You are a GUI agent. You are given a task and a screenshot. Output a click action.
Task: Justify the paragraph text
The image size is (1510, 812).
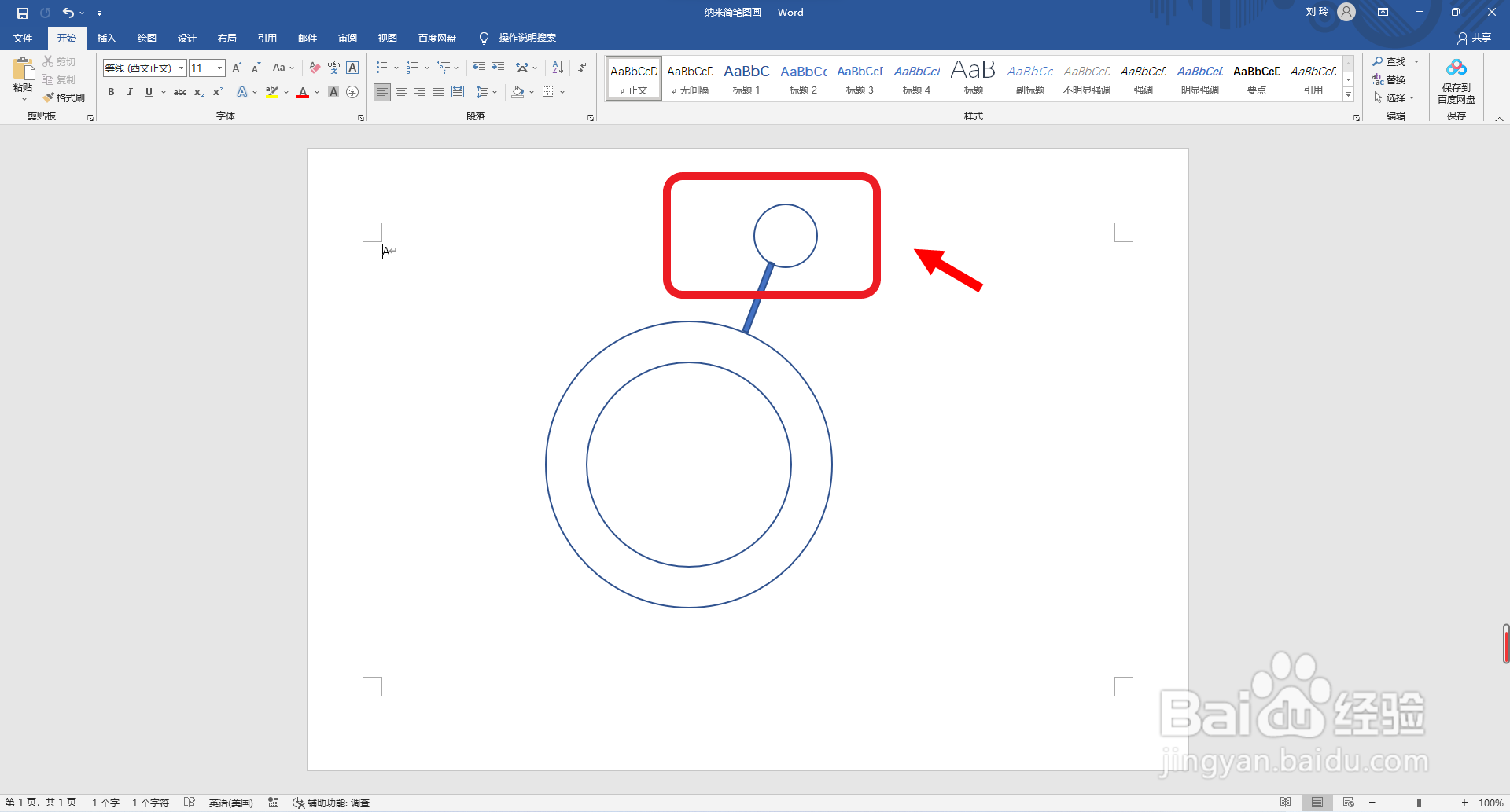tap(439, 92)
